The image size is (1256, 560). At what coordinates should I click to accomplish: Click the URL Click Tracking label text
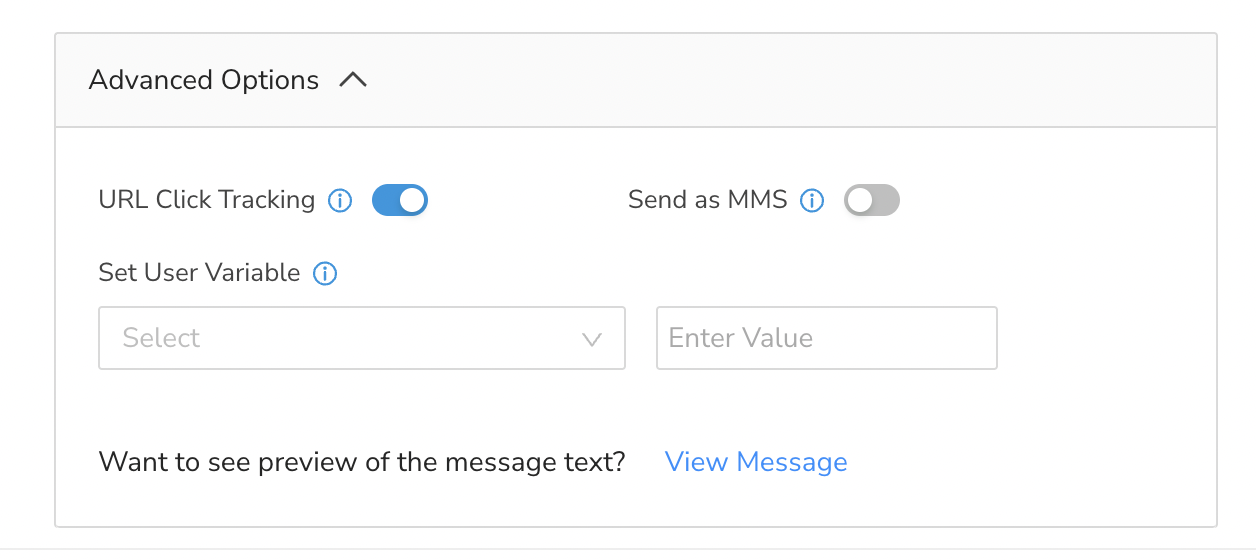pos(207,200)
